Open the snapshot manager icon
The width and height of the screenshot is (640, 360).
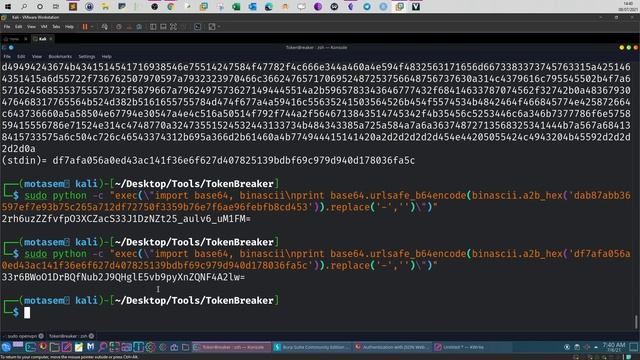click(x=139, y=27)
